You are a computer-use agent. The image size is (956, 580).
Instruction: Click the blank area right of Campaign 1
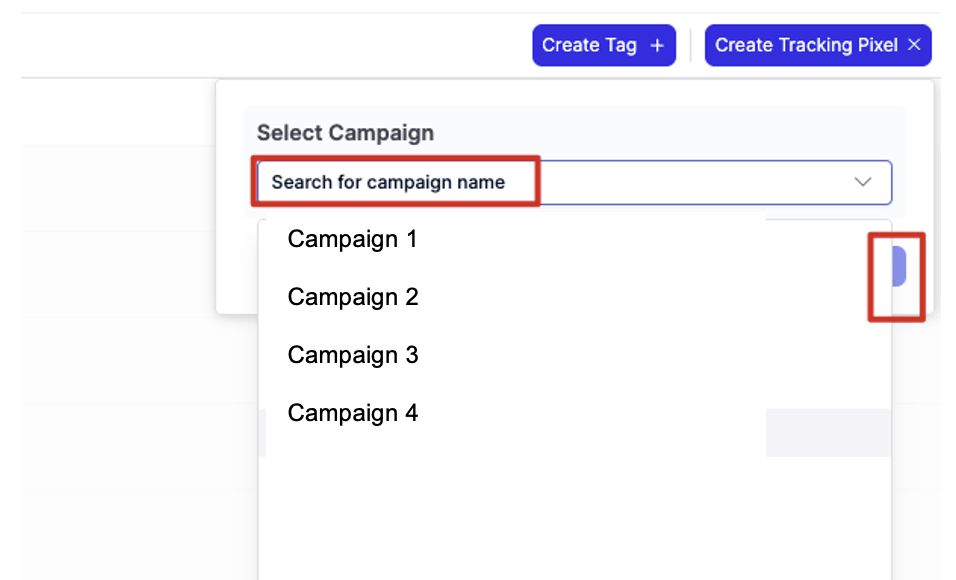point(600,240)
